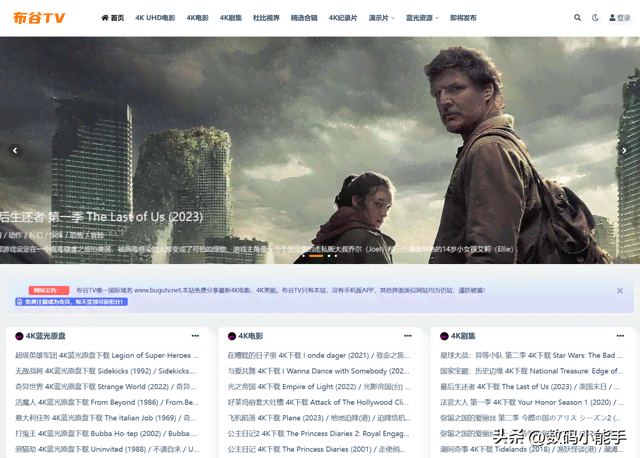Open Legion of Super-Heroes 4K蓝光原盘 link
This screenshot has height=458, width=640.
(x=107, y=356)
